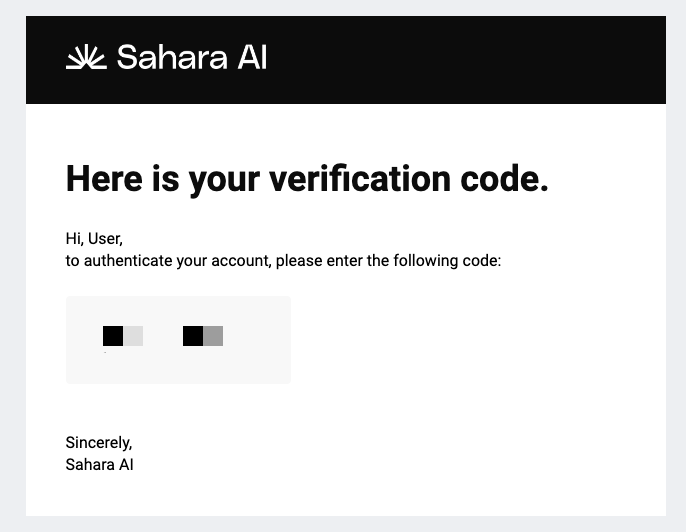Click the second black redacted code block

pyautogui.click(x=193, y=336)
